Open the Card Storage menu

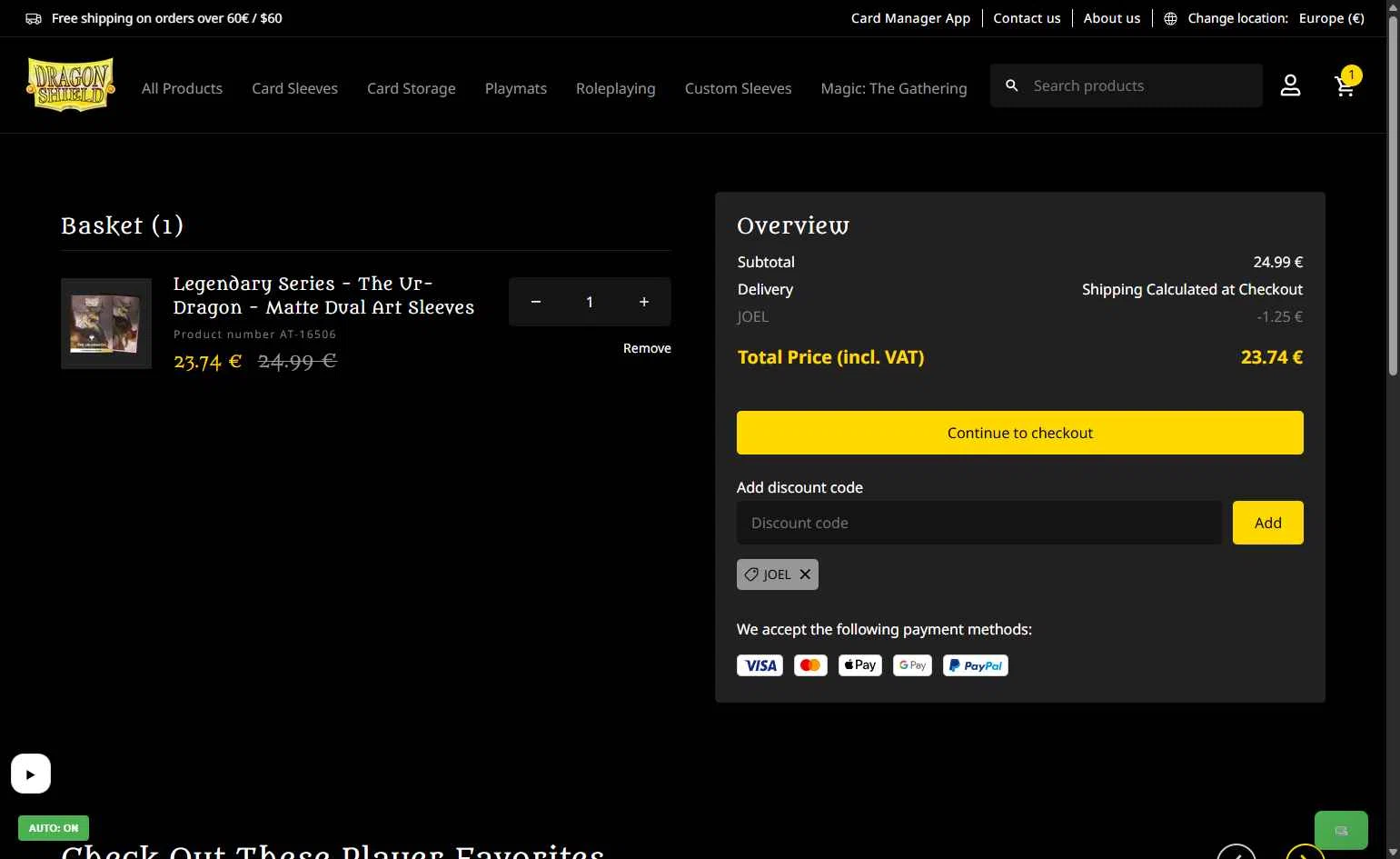tap(412, 88)
